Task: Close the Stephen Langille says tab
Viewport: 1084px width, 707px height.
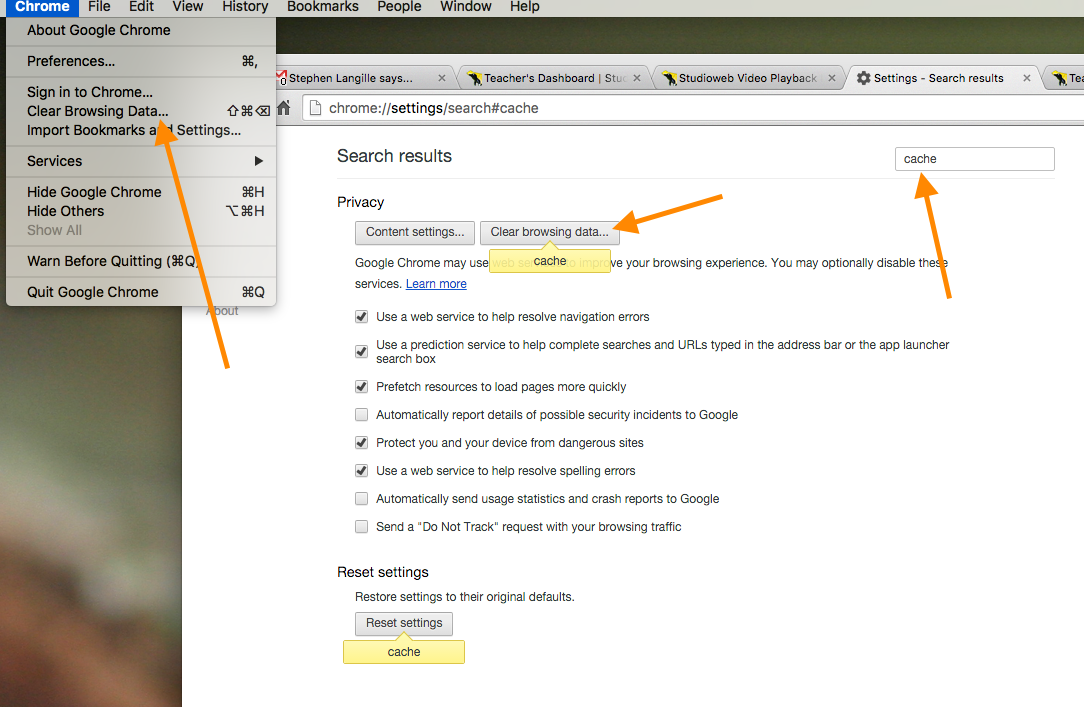Action: click(x=442, y=78)
